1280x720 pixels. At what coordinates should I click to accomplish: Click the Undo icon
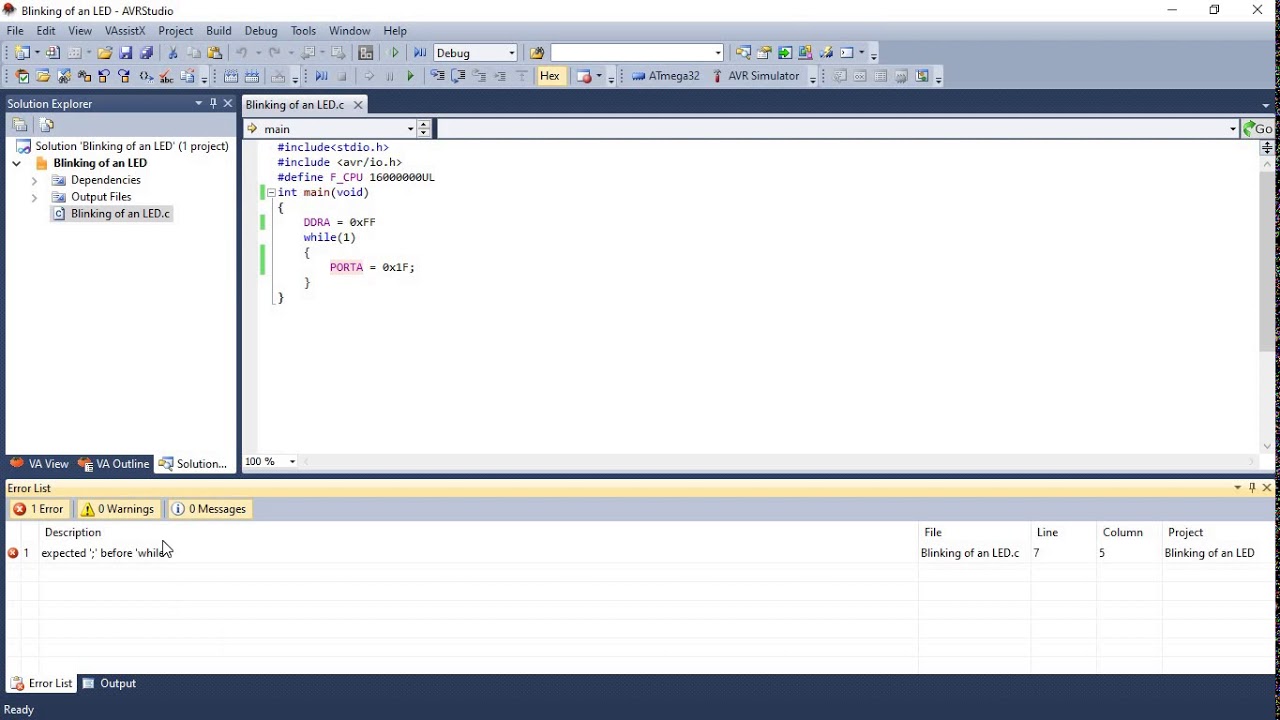pyautogui.click(x=241, y=53)
